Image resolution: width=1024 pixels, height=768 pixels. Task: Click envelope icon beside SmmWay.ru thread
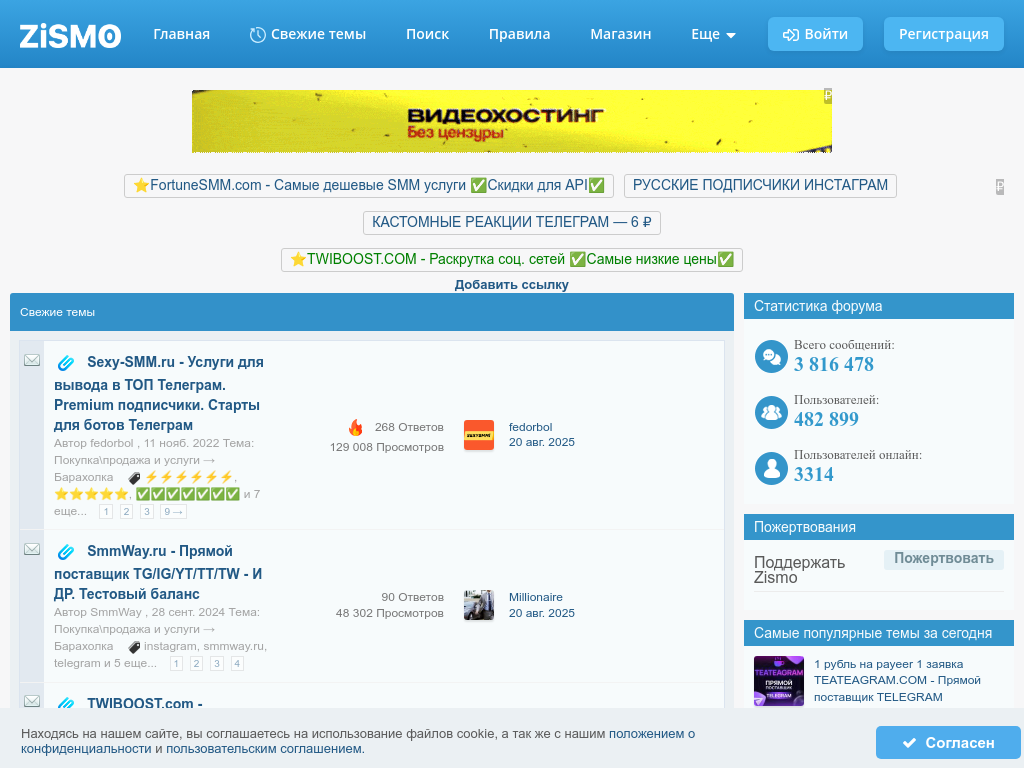coord(32,549)
